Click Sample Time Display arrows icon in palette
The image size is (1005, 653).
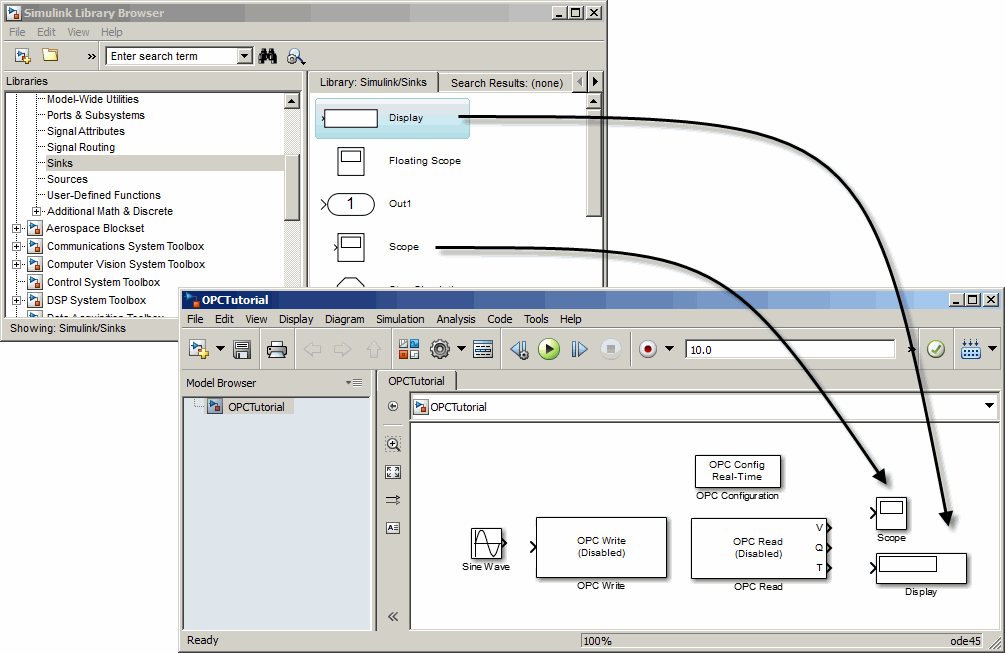tap(393, 500)
